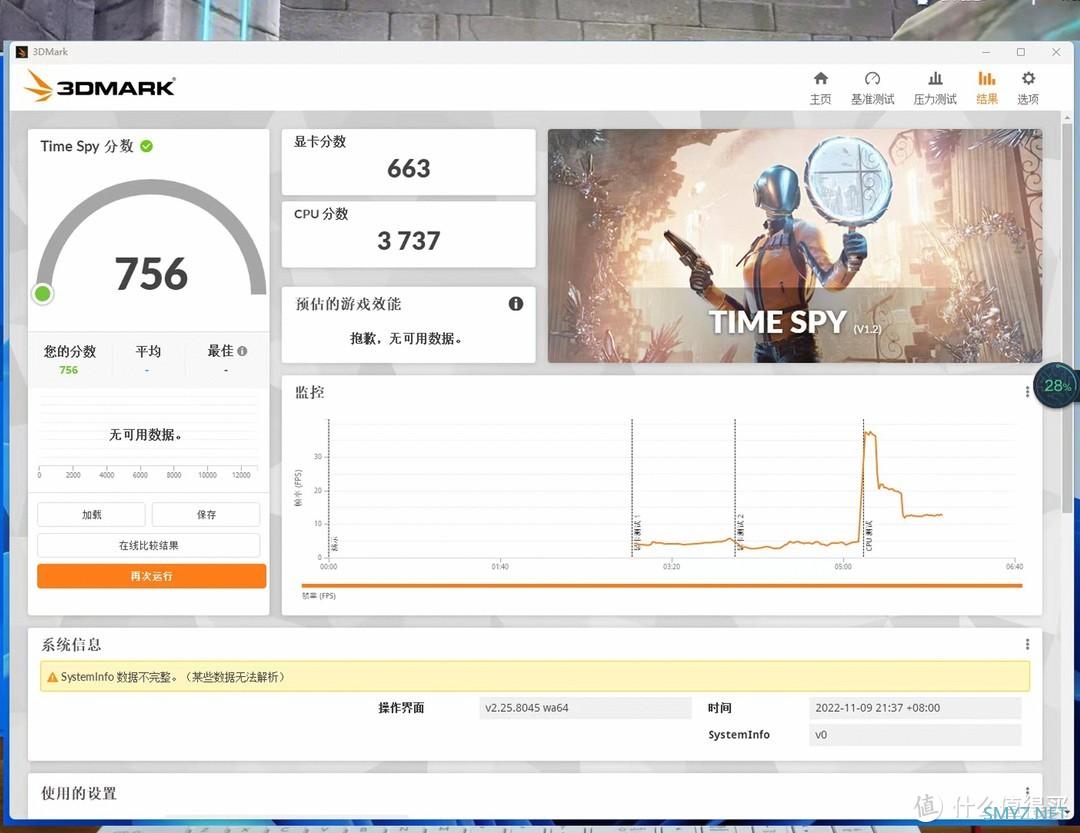This screenshot has width=1080, height=833.
Task: Click the 3DMark logo in the header
Action: [100, 86]
